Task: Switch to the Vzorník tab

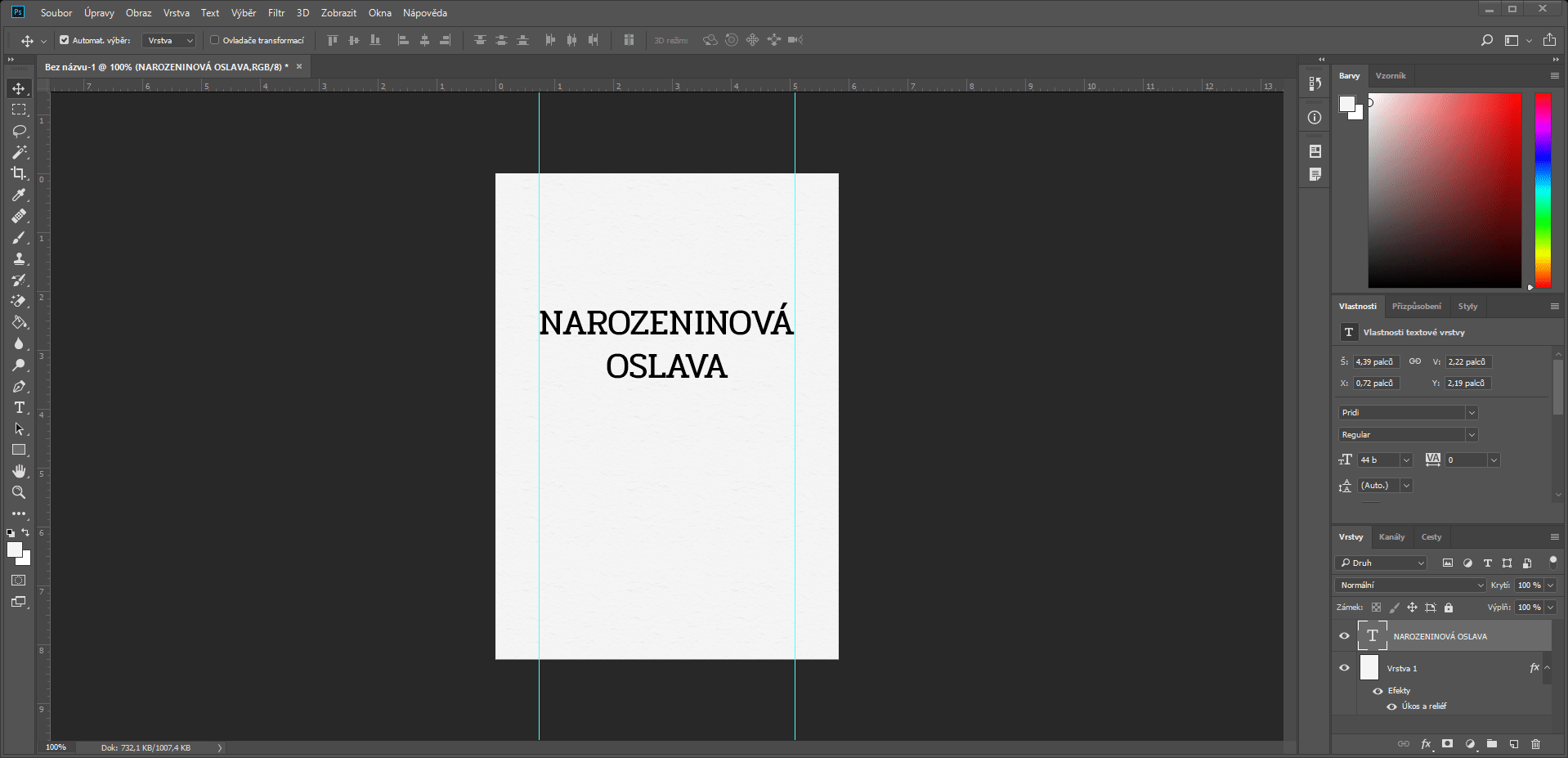Action: click(1391, 76)
